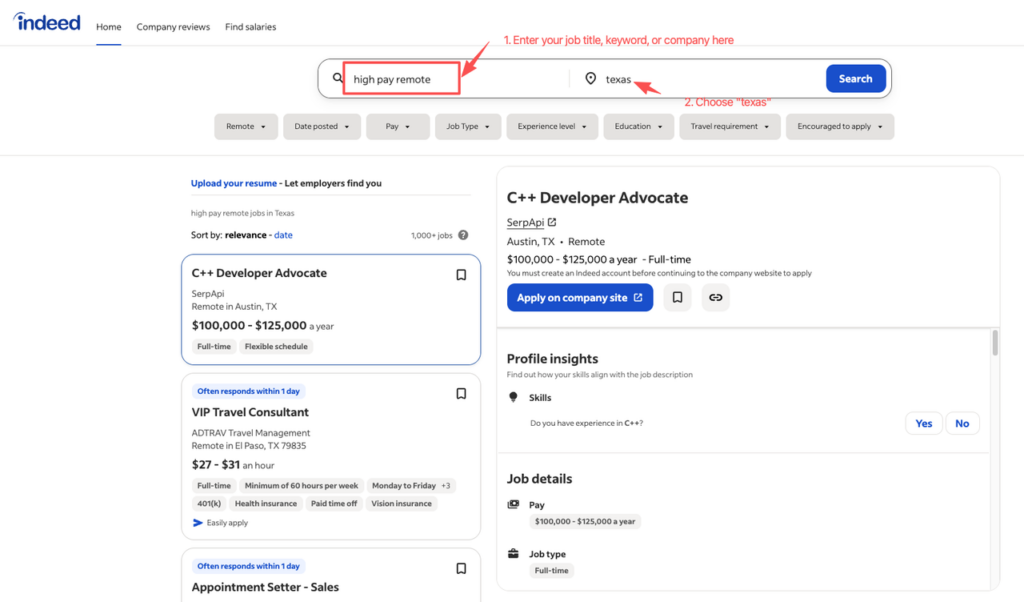Bookmark the C++ Developer Advocate job card
The width and height of the screenshot is (1024, 602).
pyautogui.click(x=461, y=274)
